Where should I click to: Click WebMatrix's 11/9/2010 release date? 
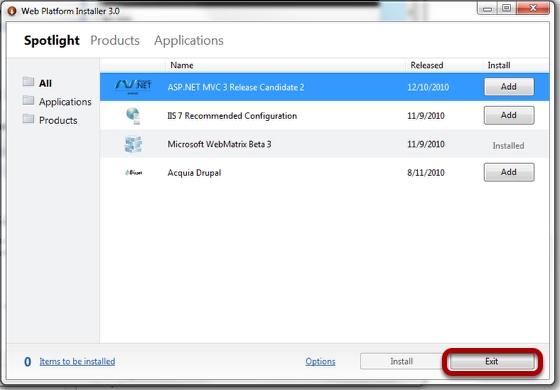pyautogui.click(x=426, y=144)
